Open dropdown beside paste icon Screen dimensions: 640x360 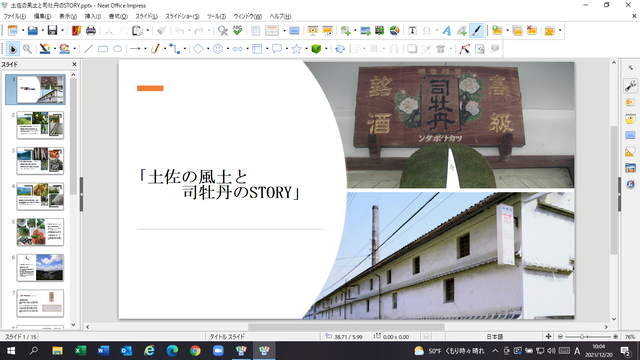click(x=147, y=31)
